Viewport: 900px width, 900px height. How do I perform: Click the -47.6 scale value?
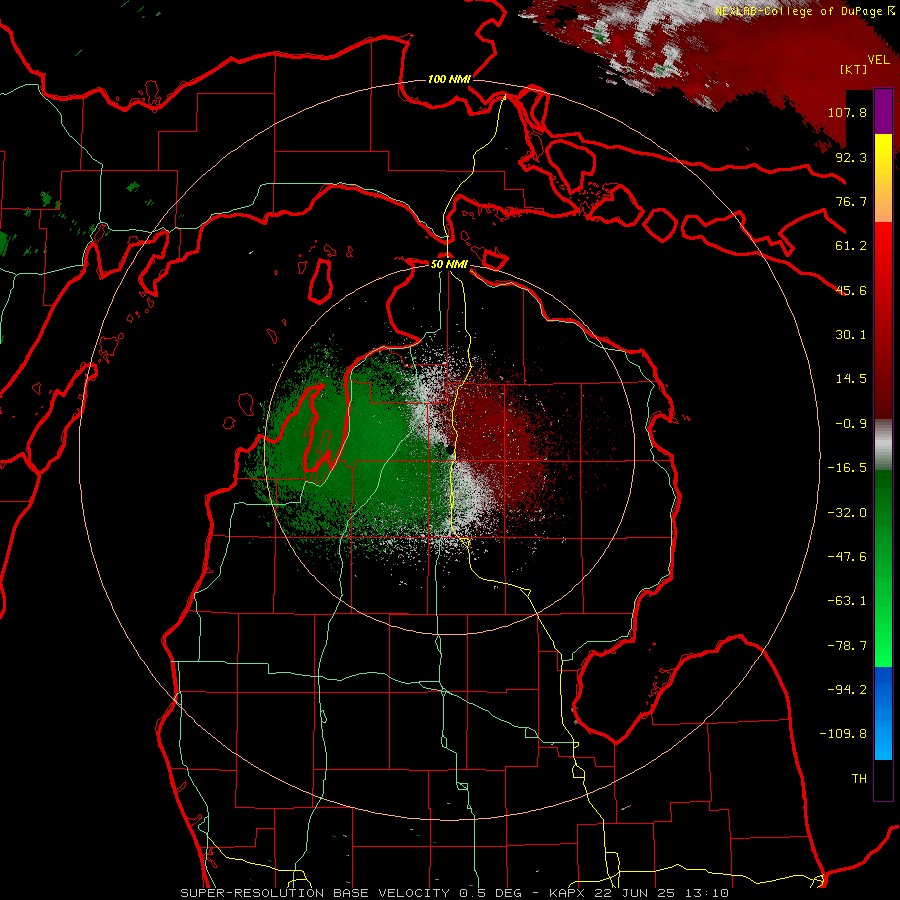click(847, 557)
